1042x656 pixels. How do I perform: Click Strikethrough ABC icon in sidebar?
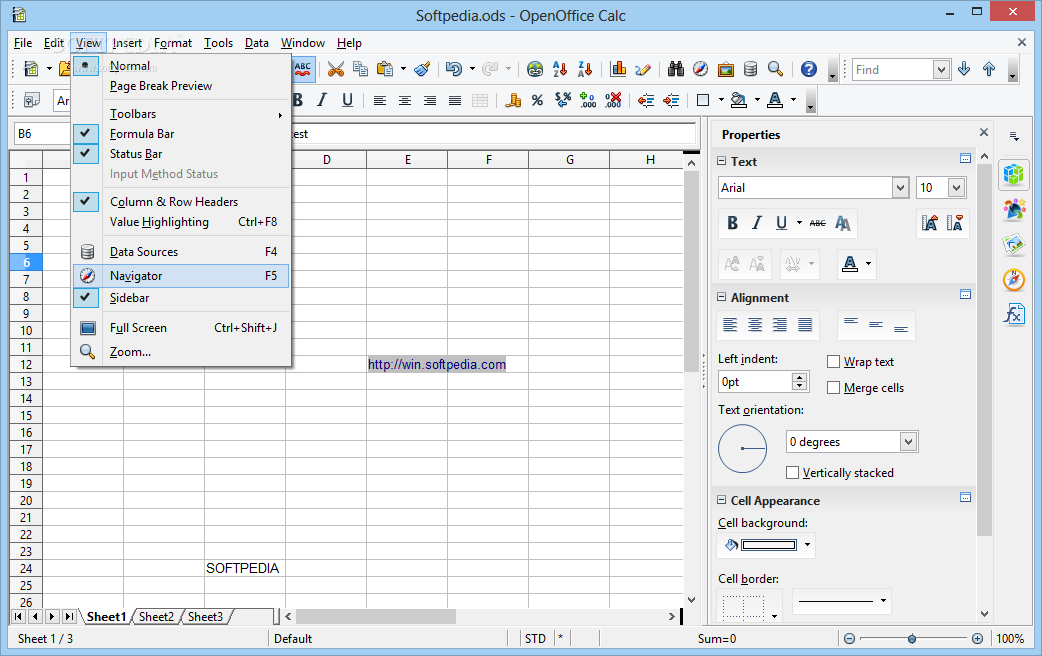coord(817,223)
